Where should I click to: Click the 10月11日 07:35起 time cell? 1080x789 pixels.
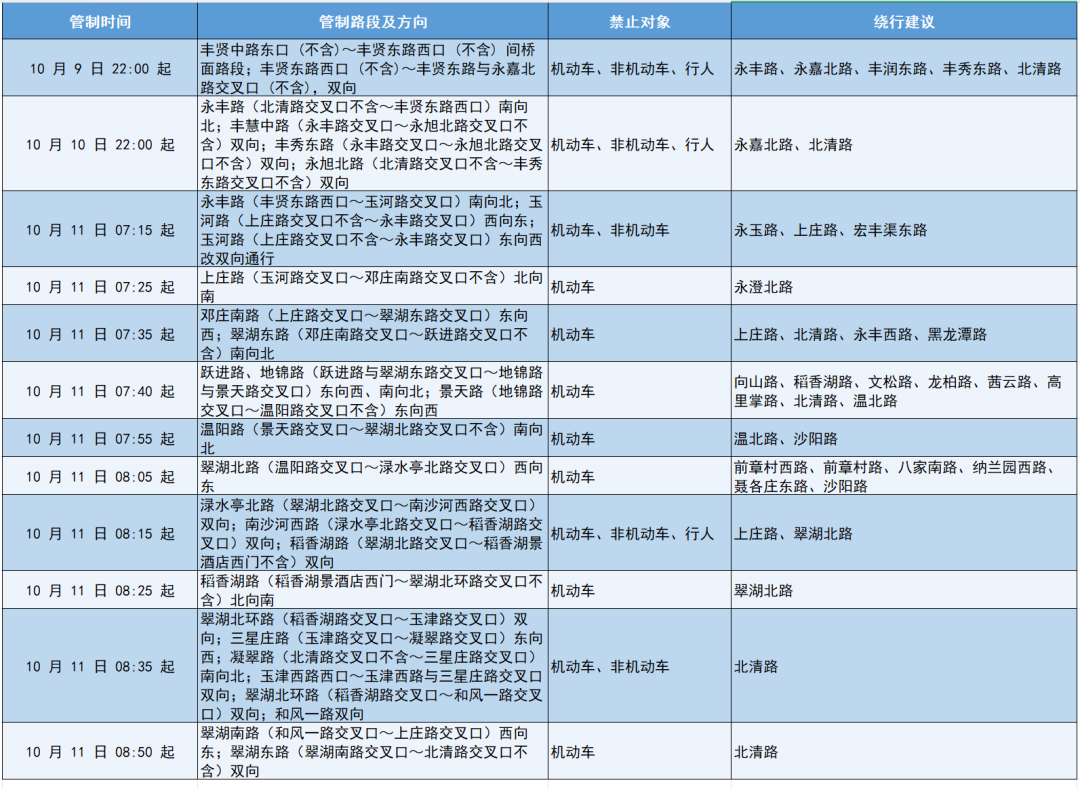pos(100,334)
